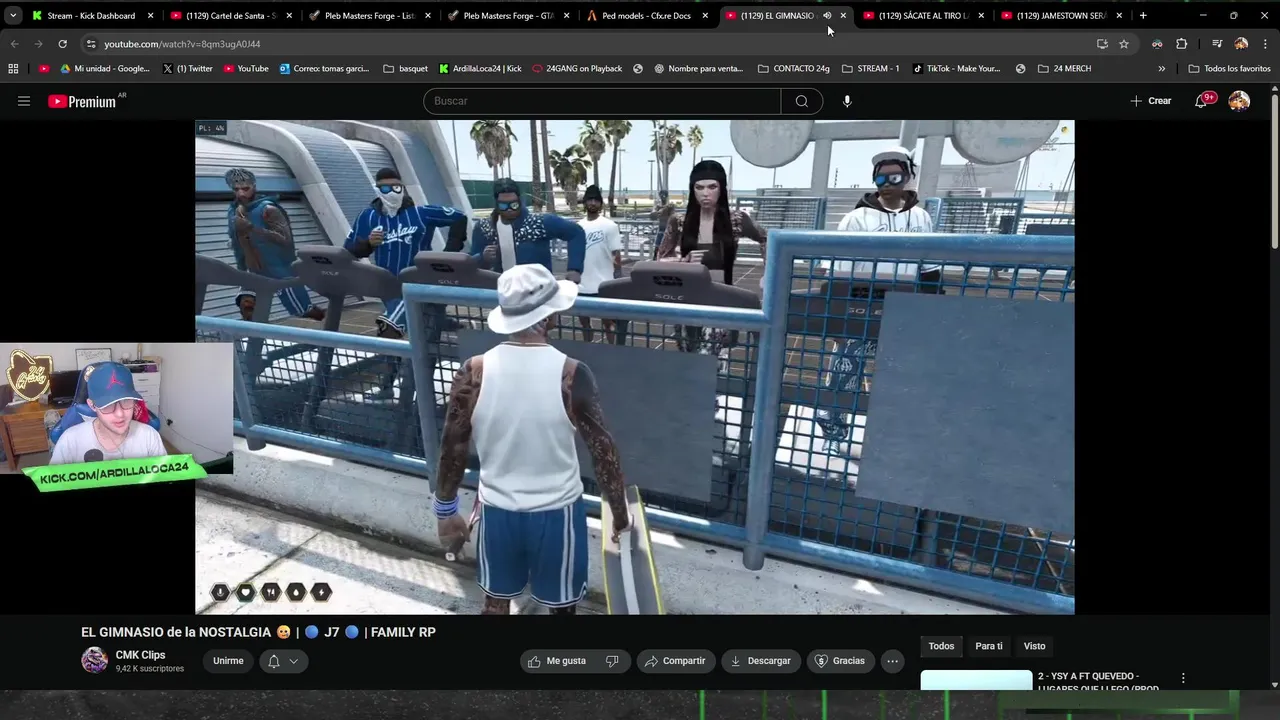Image resolution: width=1280 pixels, height=720 pixels.
Task: Mute the EL GIMNASIO tab audio icon
Action: (827, 16)
